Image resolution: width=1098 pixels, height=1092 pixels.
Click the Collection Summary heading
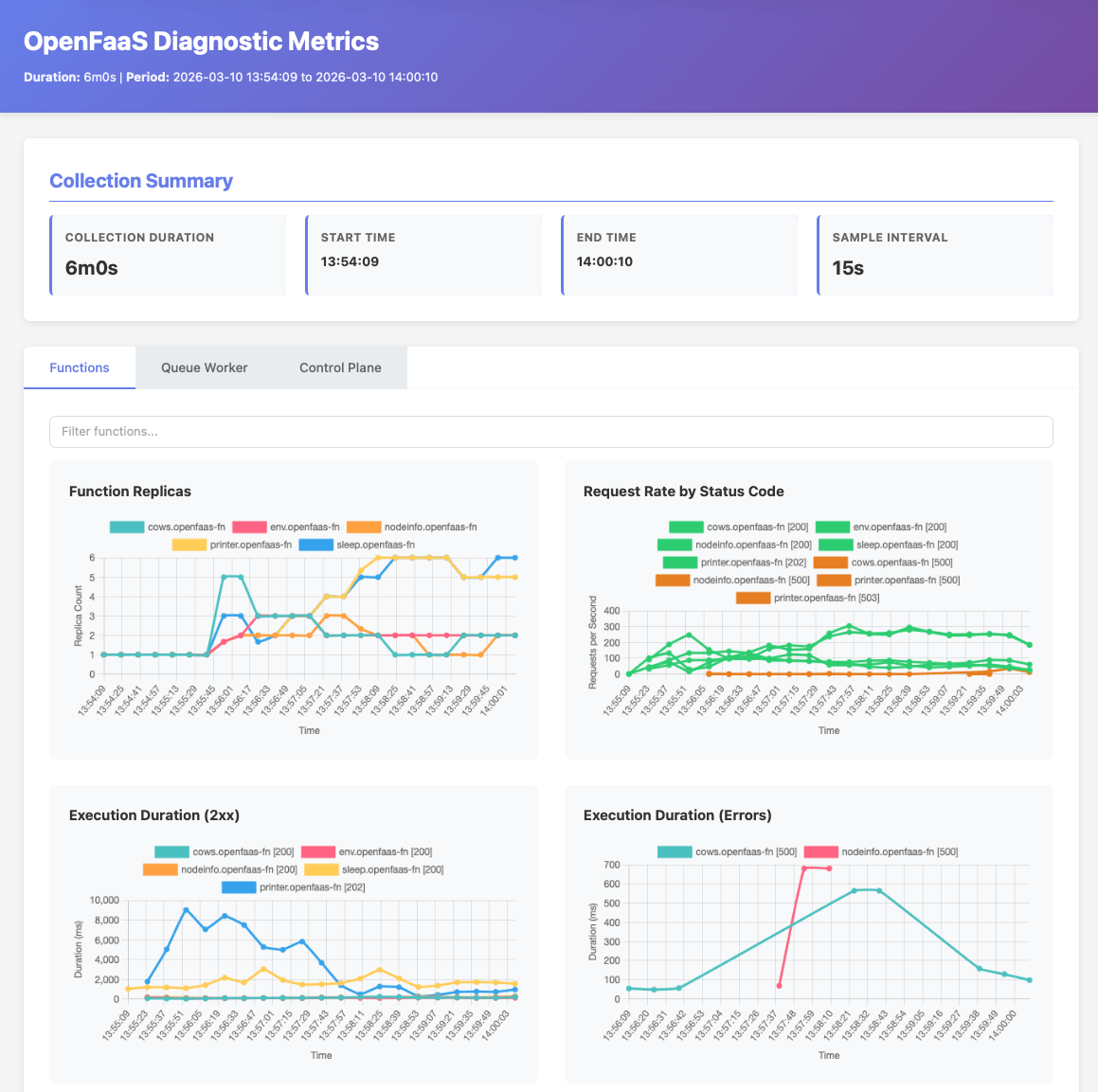[141, 181]
